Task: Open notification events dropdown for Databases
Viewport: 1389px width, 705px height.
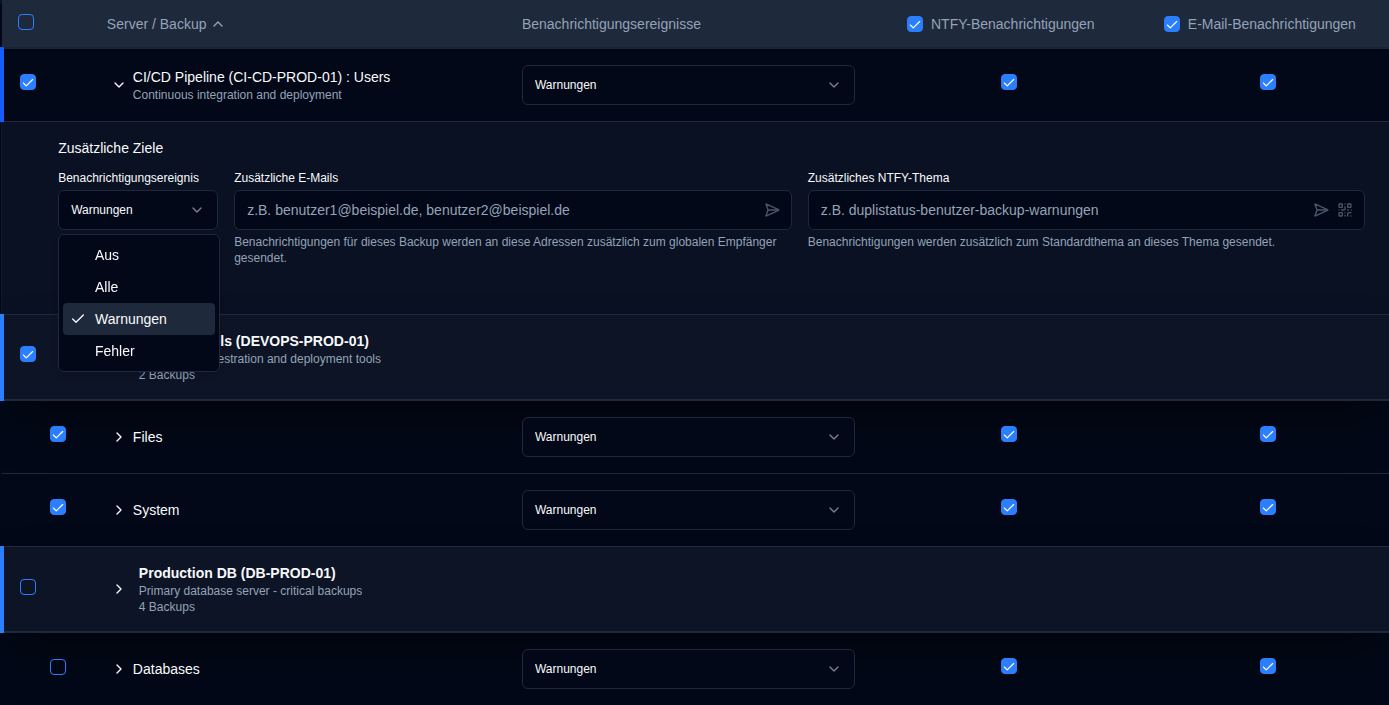Action: [x=688, y=669]
